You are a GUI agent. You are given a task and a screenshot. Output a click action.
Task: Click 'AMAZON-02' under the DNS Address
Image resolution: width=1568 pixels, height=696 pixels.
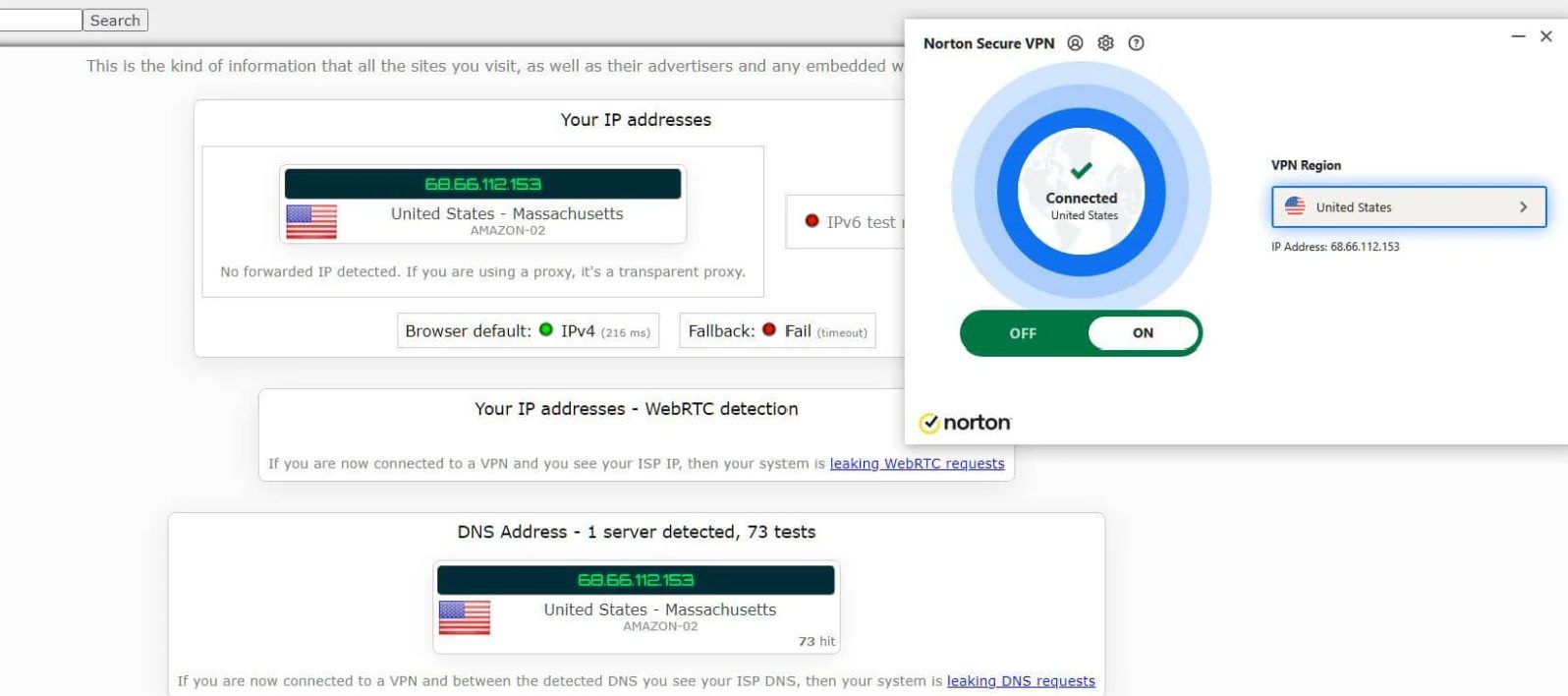tap(660, 626)
